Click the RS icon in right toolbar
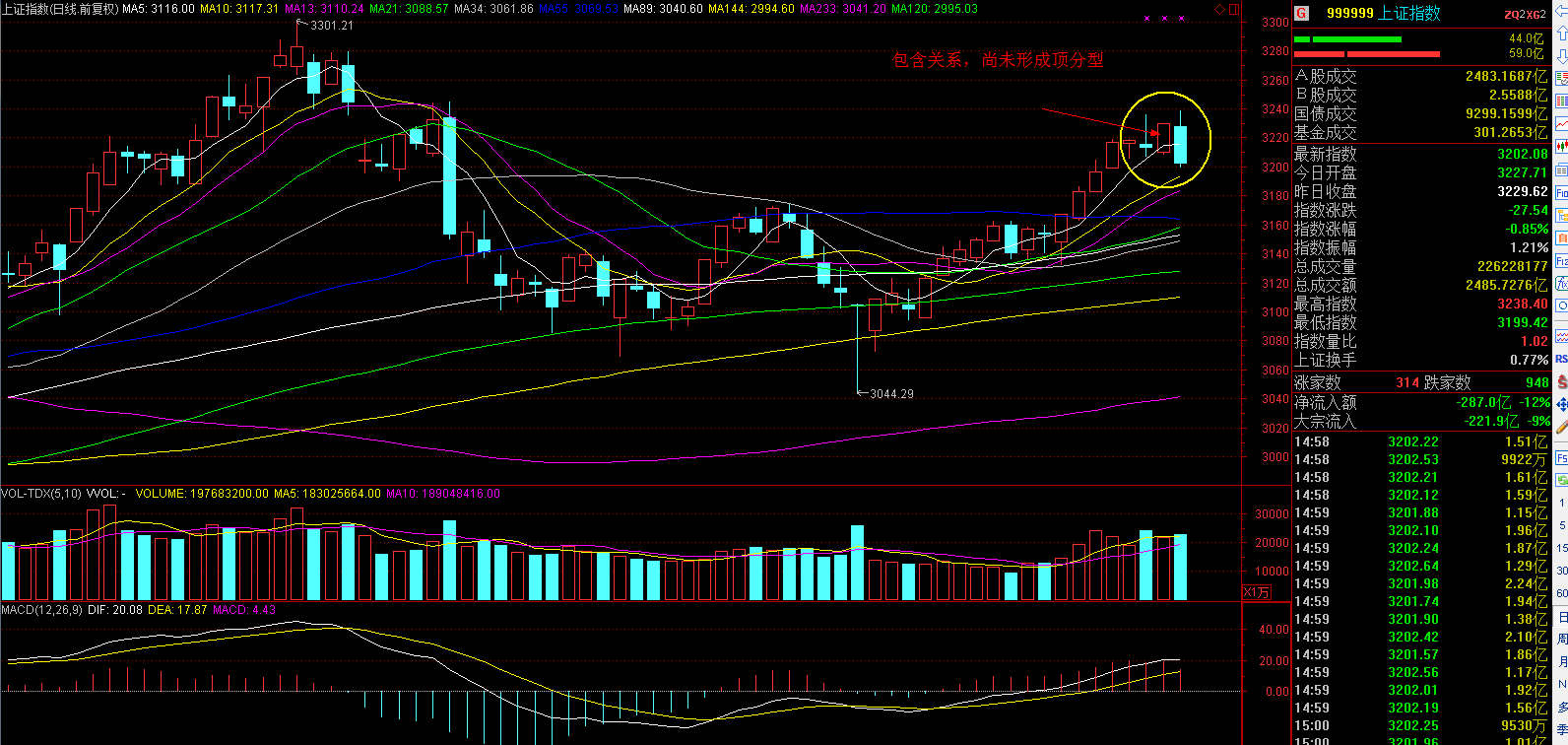Image resolution: width=1568 pixels, height=745 pixels. (x=1561, y=358)
